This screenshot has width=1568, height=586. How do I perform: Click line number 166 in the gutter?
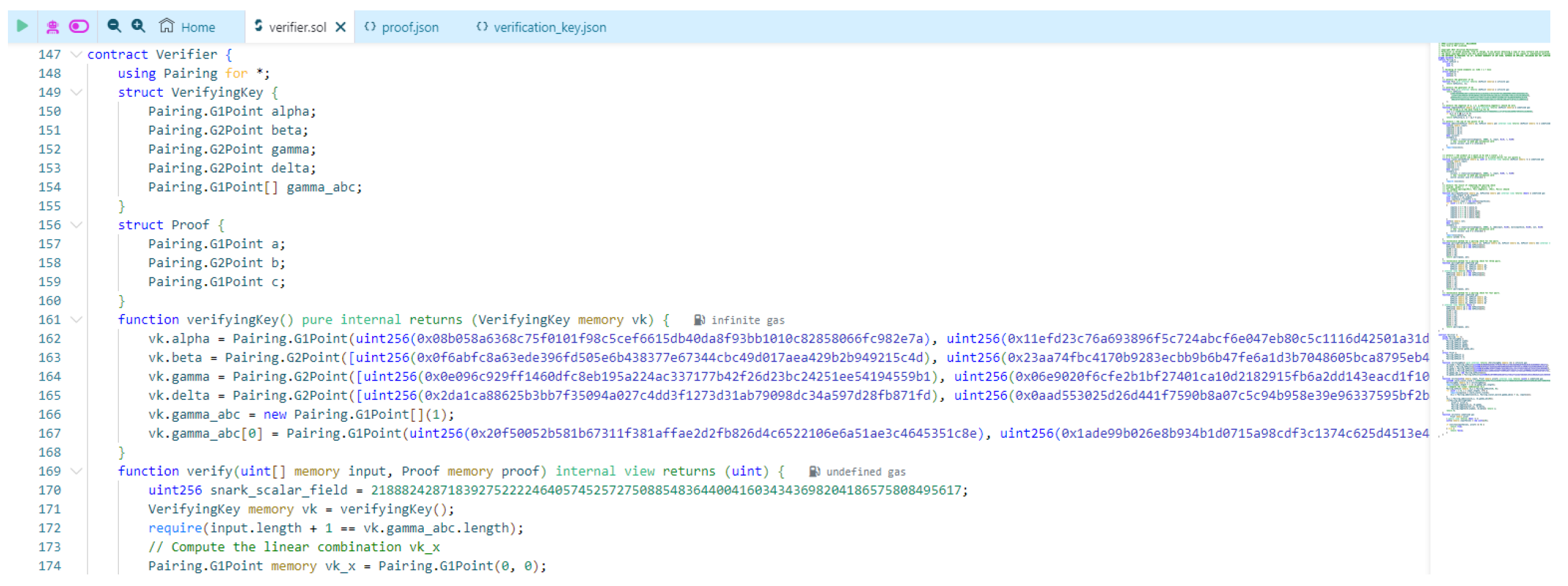tap(49, 415)
